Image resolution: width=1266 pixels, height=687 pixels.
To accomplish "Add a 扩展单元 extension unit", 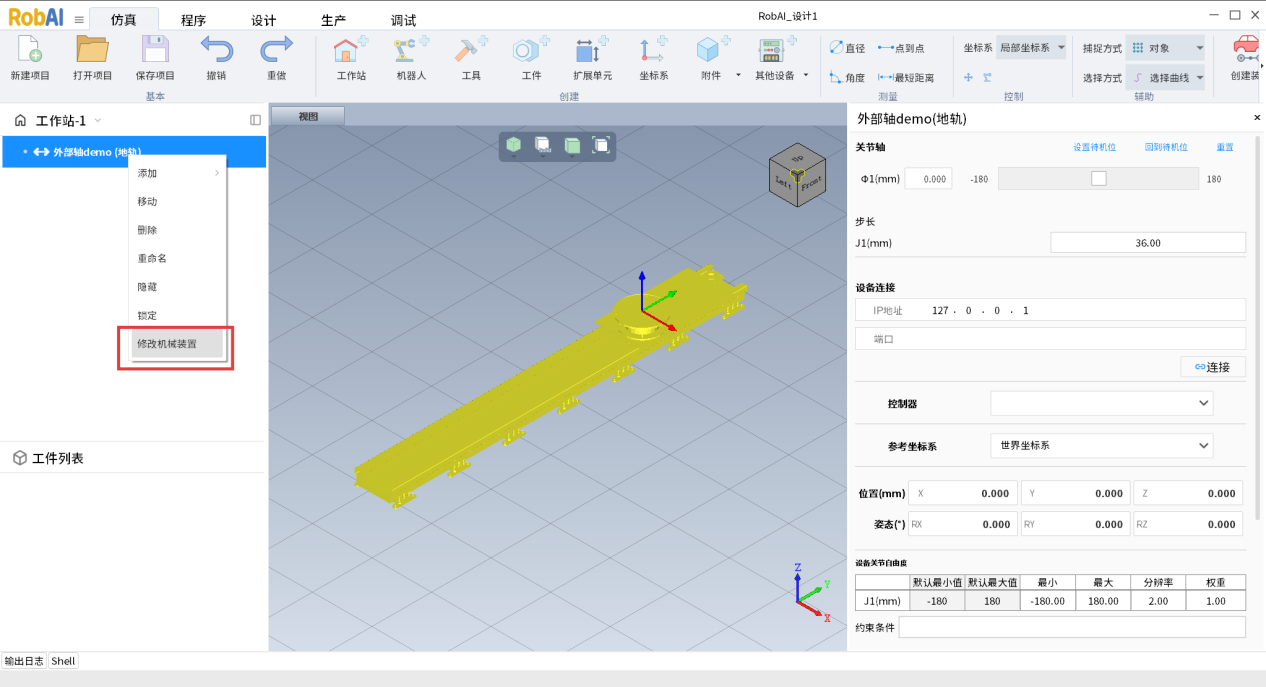I will pyautogui.click(x=592, y=58).
